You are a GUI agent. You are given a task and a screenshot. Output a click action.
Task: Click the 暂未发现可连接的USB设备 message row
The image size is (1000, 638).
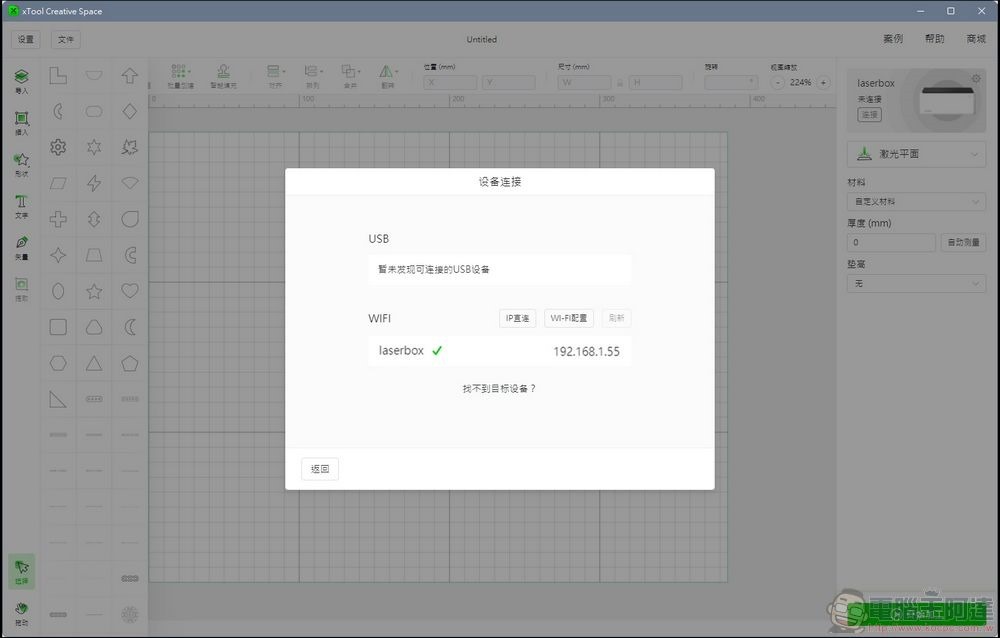499,269
